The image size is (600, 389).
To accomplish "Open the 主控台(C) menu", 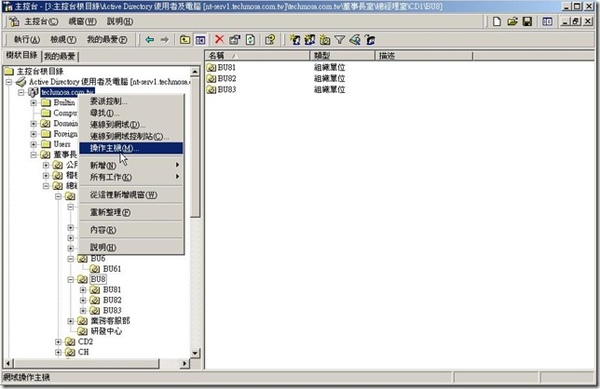I will 41,21.
